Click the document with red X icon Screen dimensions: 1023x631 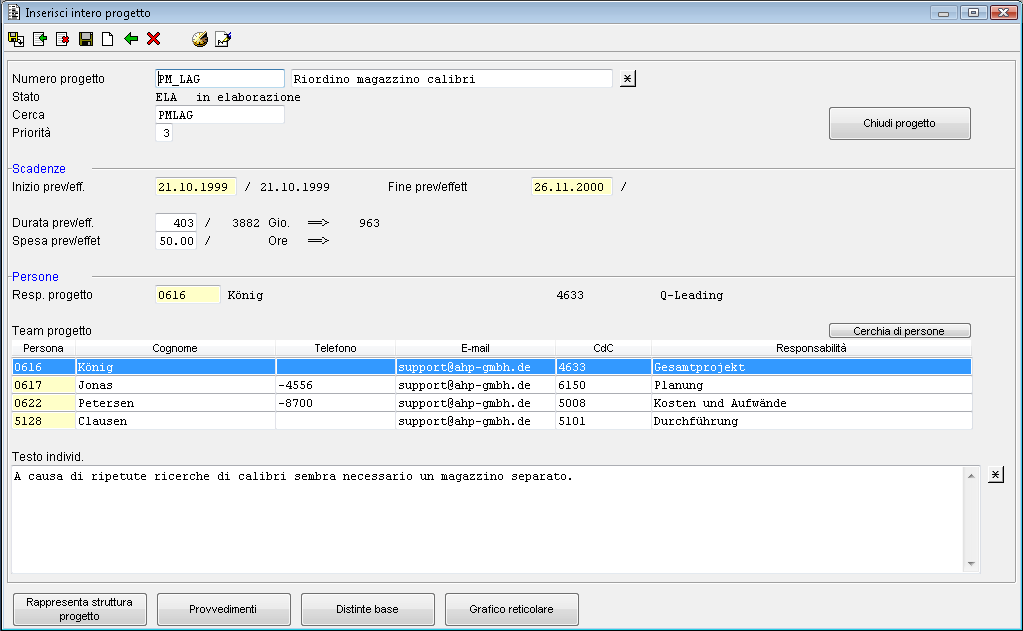[63, 39]
